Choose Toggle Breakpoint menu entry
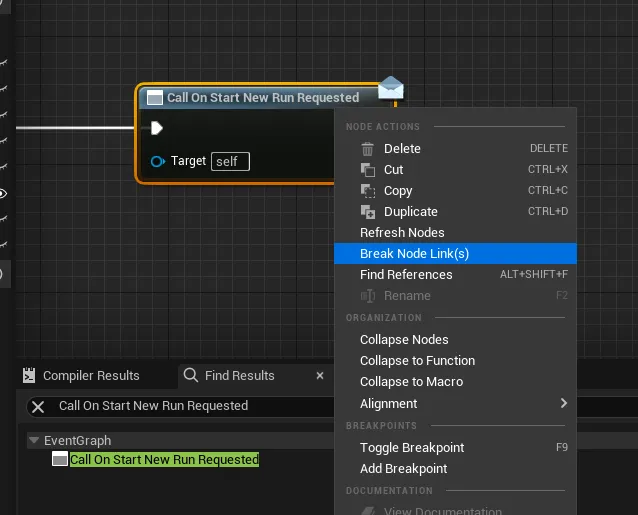The width and height of the screenshot is (638, 515). pyautogui.click(x=455, y=447)
